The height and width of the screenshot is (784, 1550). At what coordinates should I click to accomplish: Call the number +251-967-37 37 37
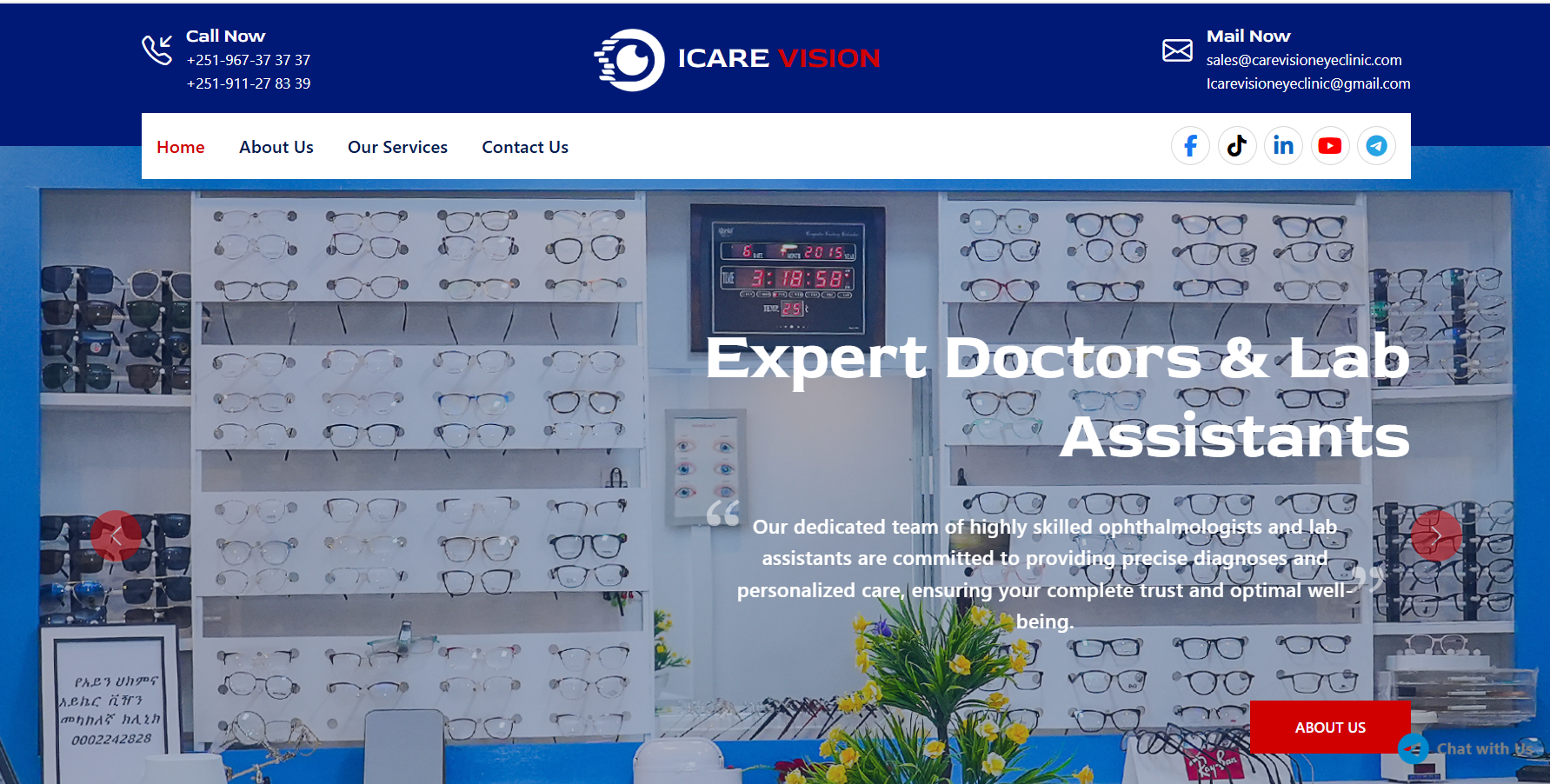coord(249,60)
